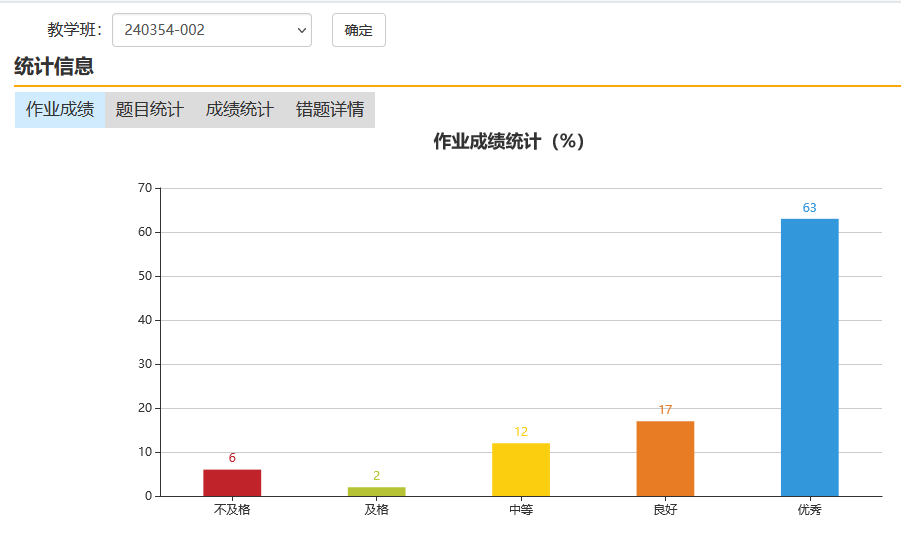Click the blue 优秀 bar
901x543 pixels.
810,357
